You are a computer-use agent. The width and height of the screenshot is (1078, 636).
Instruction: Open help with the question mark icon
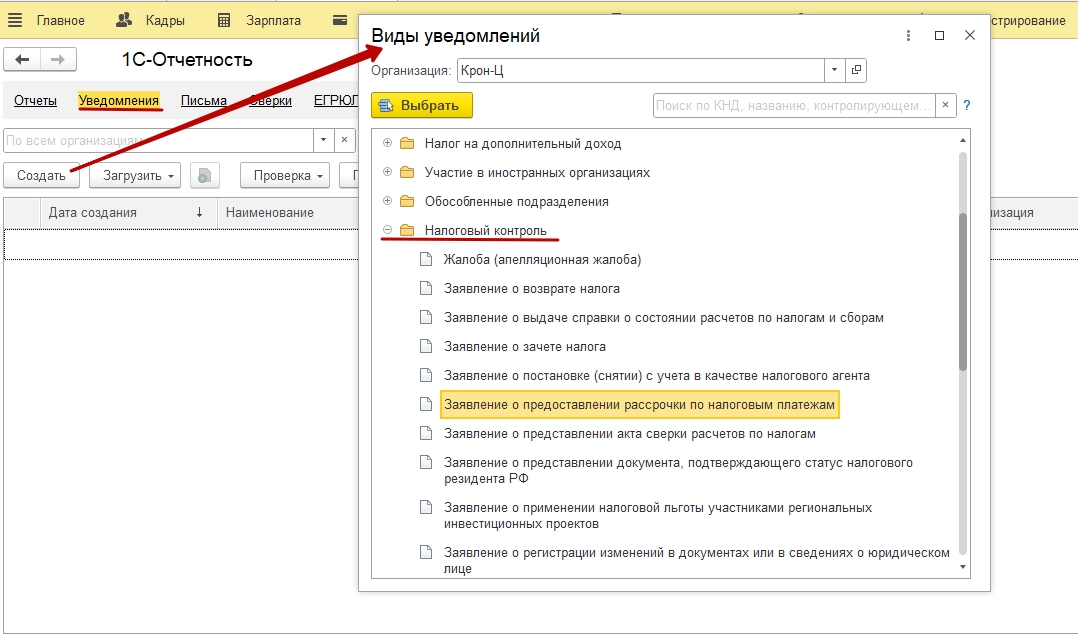tap(967, 105)
